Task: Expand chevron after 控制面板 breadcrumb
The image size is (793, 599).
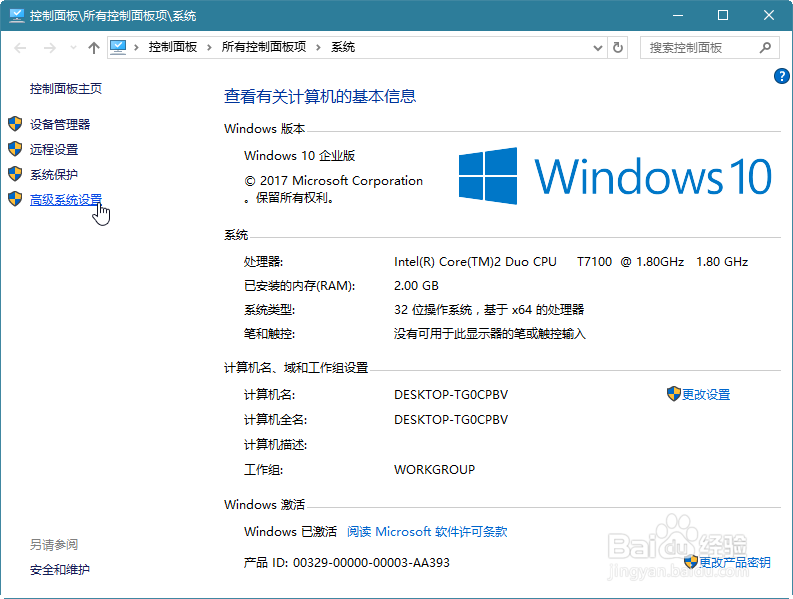Action: 209,48
